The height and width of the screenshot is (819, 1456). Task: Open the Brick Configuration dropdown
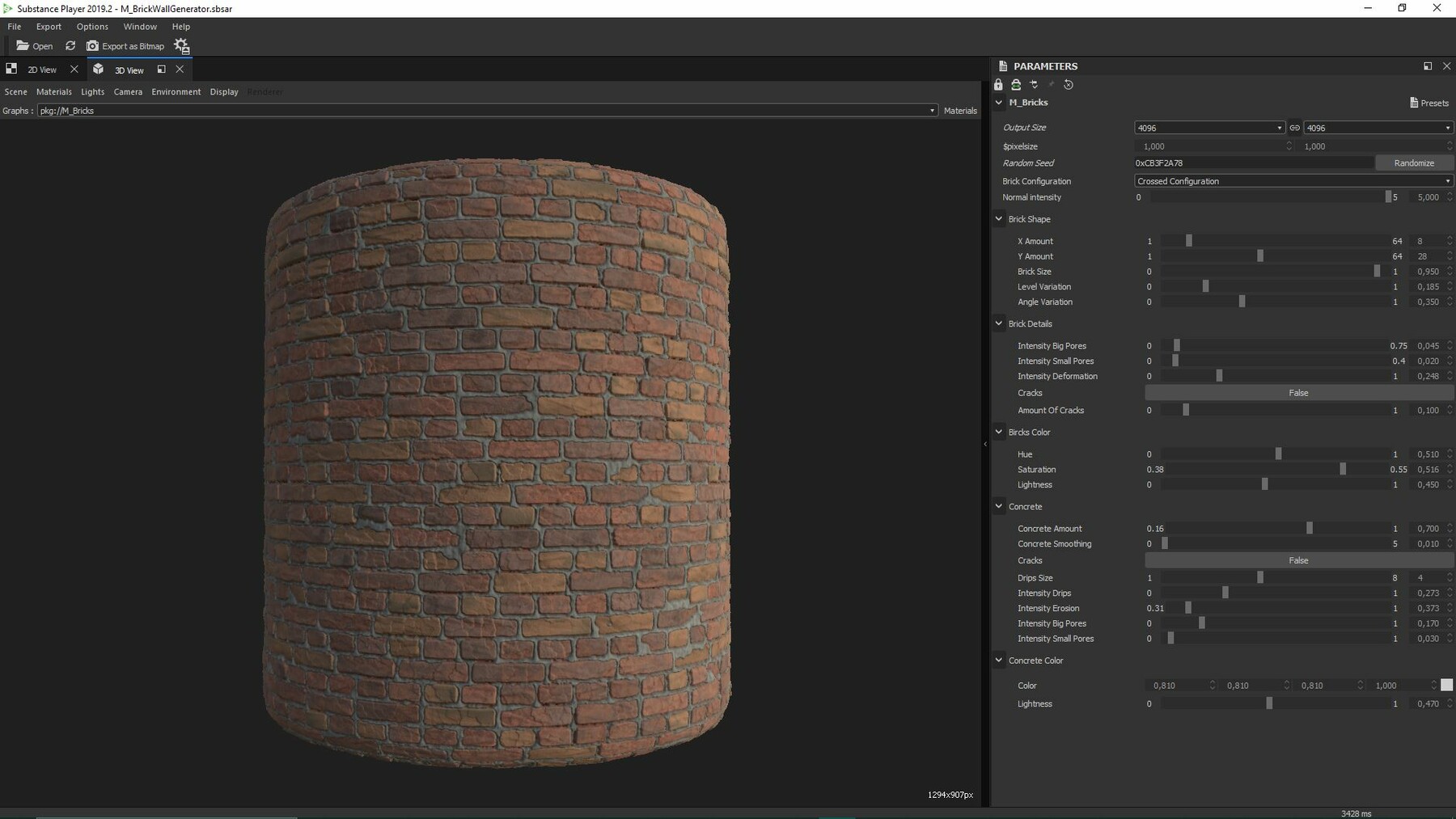pyautogui.click(x=1293, y=181)
